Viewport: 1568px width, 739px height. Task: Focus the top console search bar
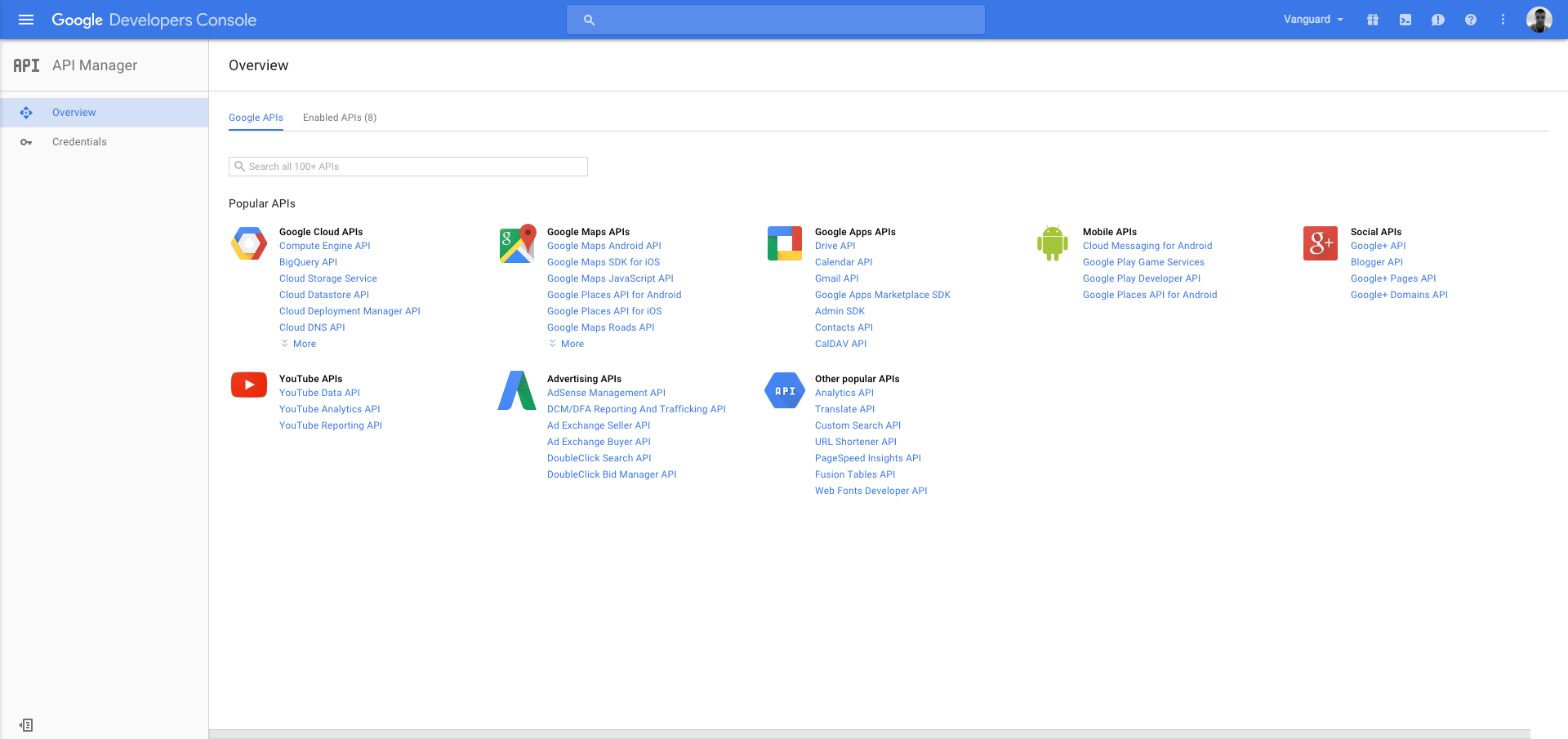[776, 20]
